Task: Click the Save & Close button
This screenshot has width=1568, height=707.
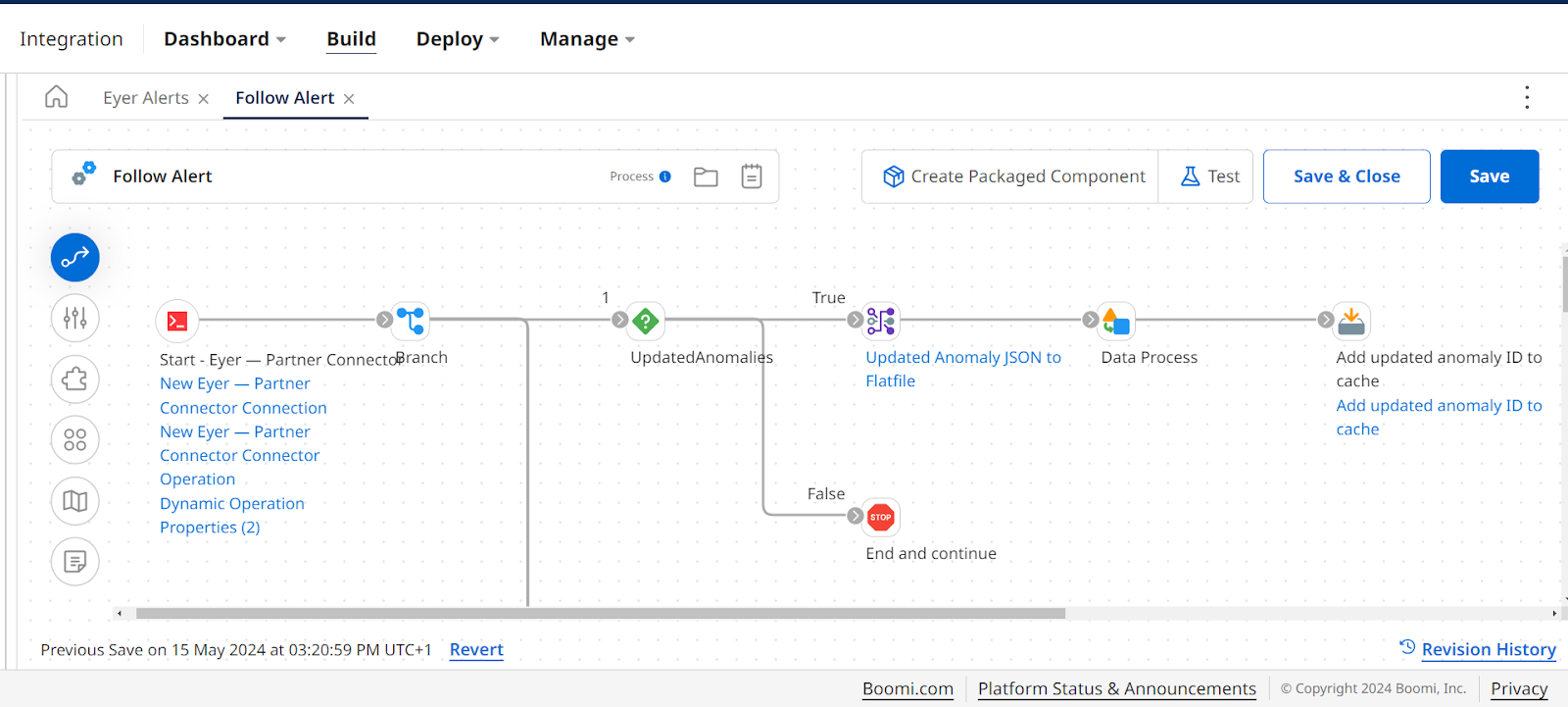Action: point(1347,177)
